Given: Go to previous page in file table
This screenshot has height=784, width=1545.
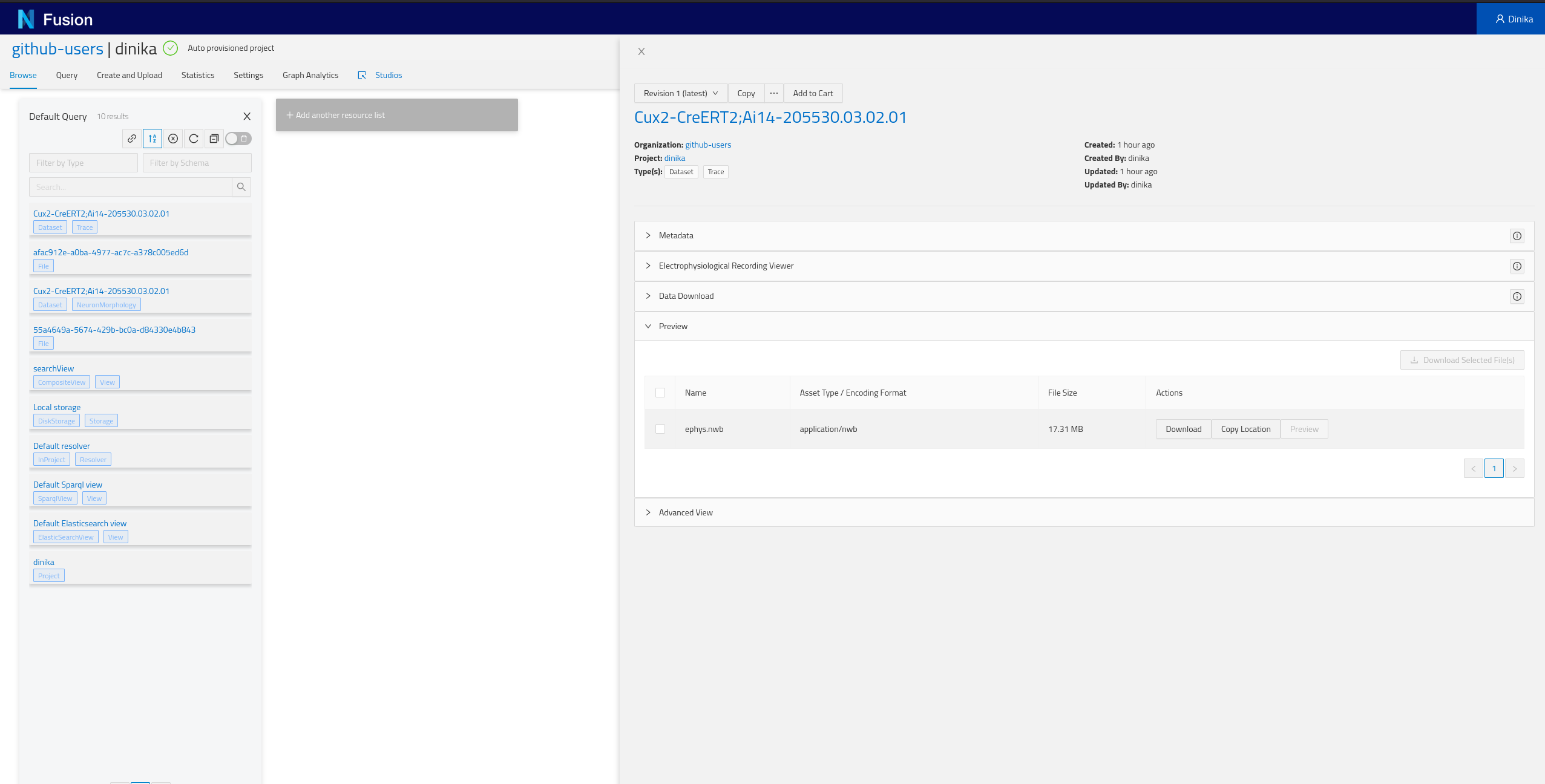Looking at the screenshot, I should pos(1474,468).
